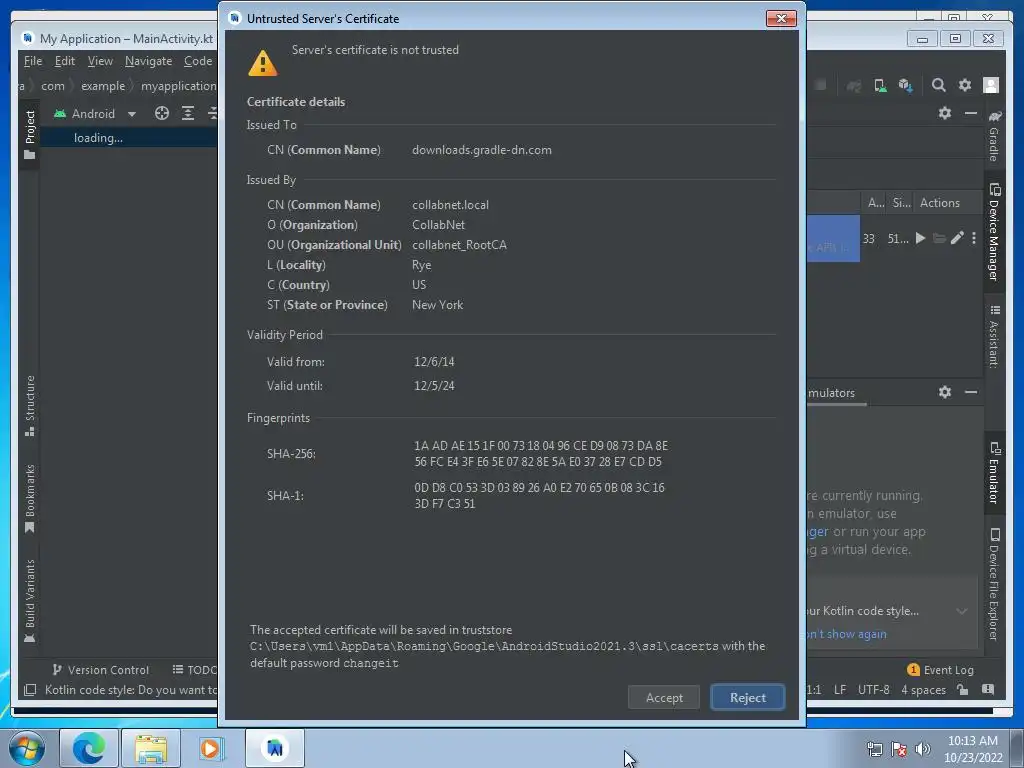
Task: Change the UTF-8 file encoding
Action: 873,690
